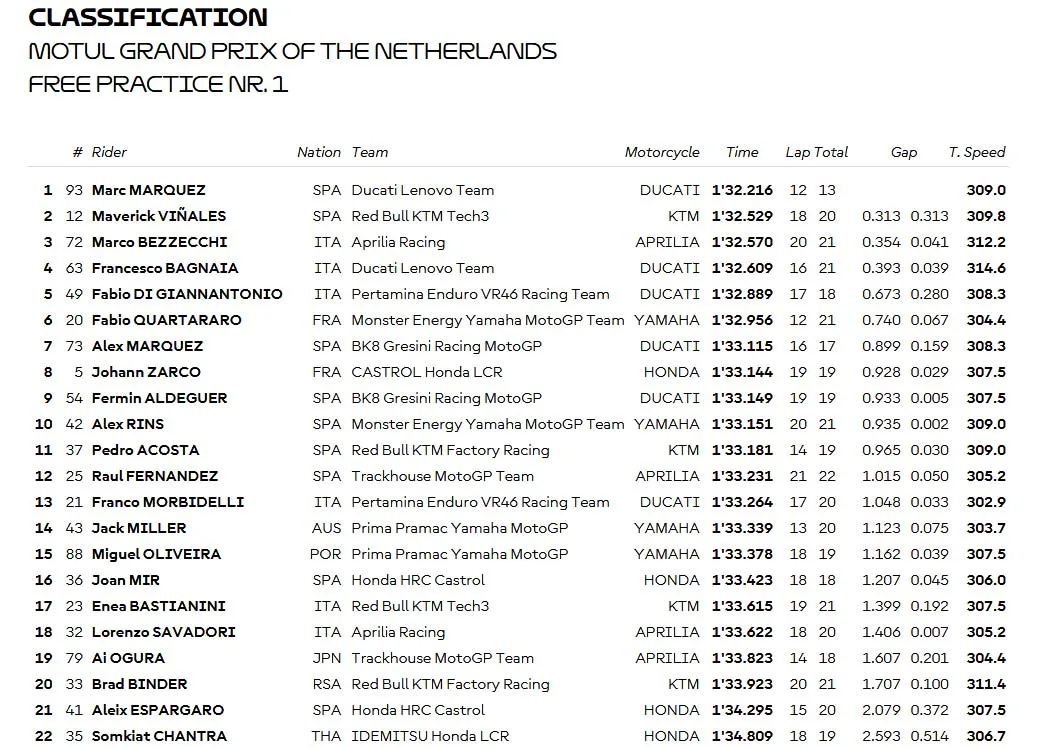Select rider name Maverick VIÑALES
The width and height of the screenshot is (1043, 747).
(x=159, y=216)
